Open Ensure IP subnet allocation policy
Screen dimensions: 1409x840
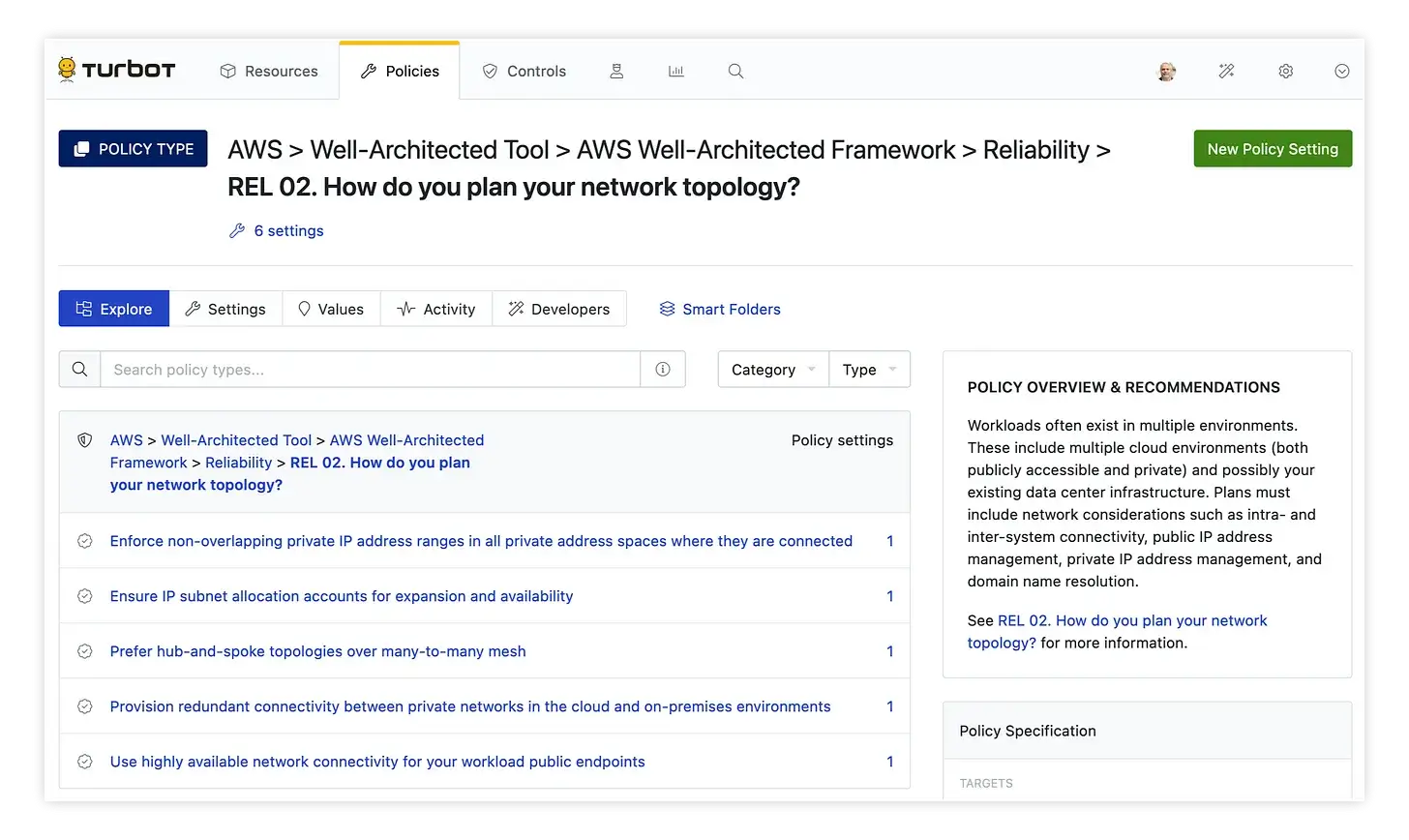click(x=342, y=596)
